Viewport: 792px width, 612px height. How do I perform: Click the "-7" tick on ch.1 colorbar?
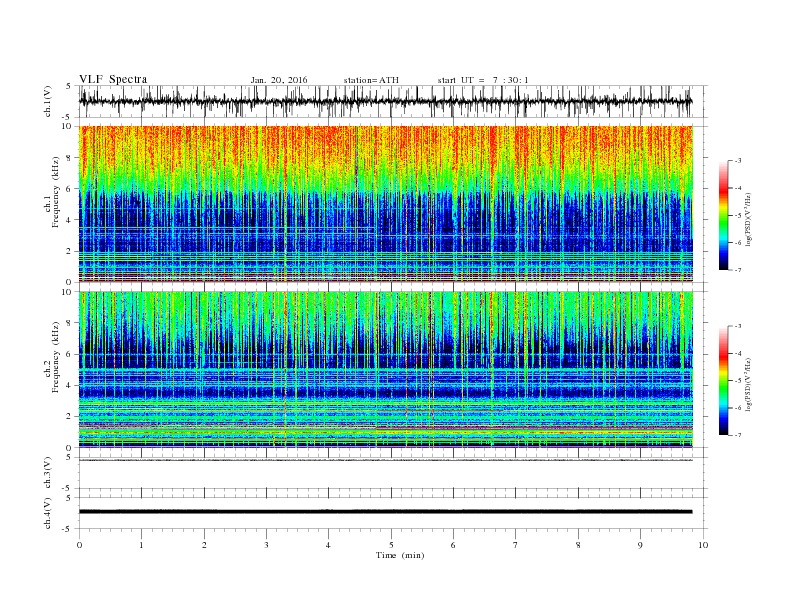point(737,270)
